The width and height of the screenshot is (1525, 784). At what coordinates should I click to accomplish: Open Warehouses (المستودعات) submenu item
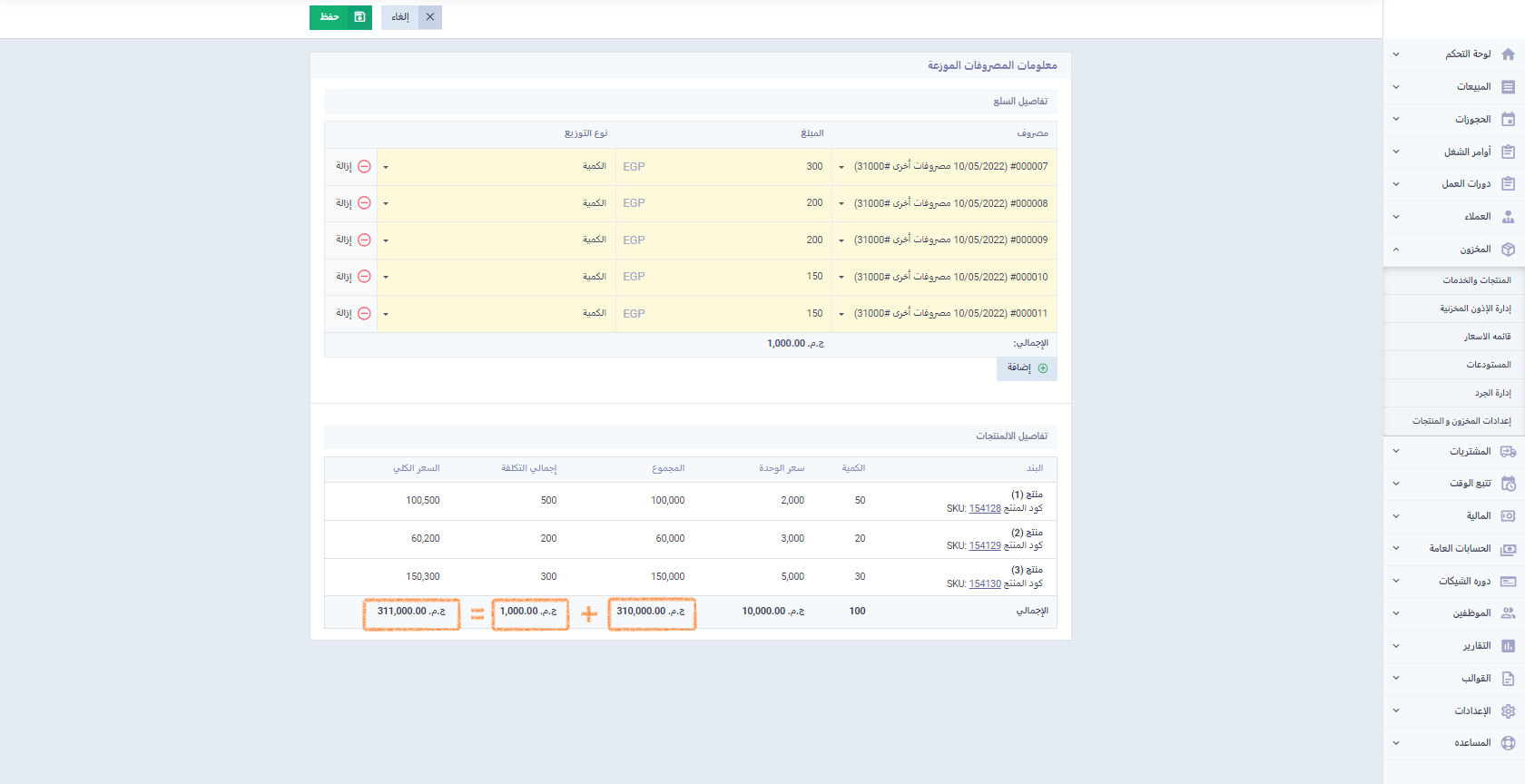click(1488, 365)
